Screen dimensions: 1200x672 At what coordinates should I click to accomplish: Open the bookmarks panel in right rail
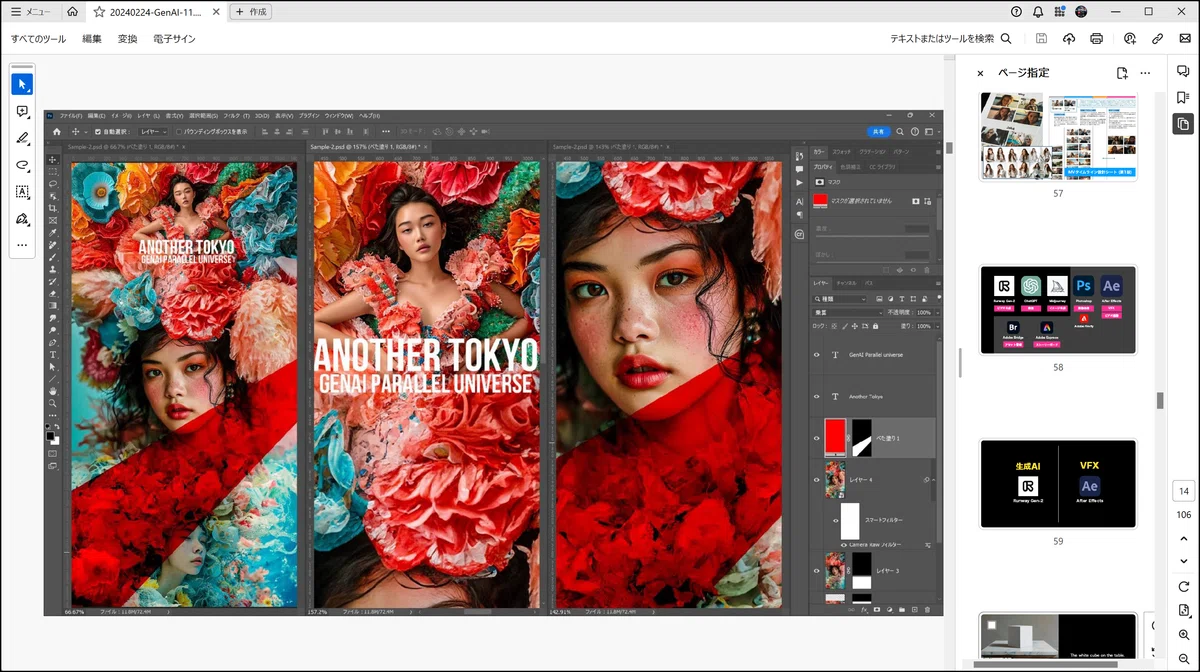(x=1183, y=97)
